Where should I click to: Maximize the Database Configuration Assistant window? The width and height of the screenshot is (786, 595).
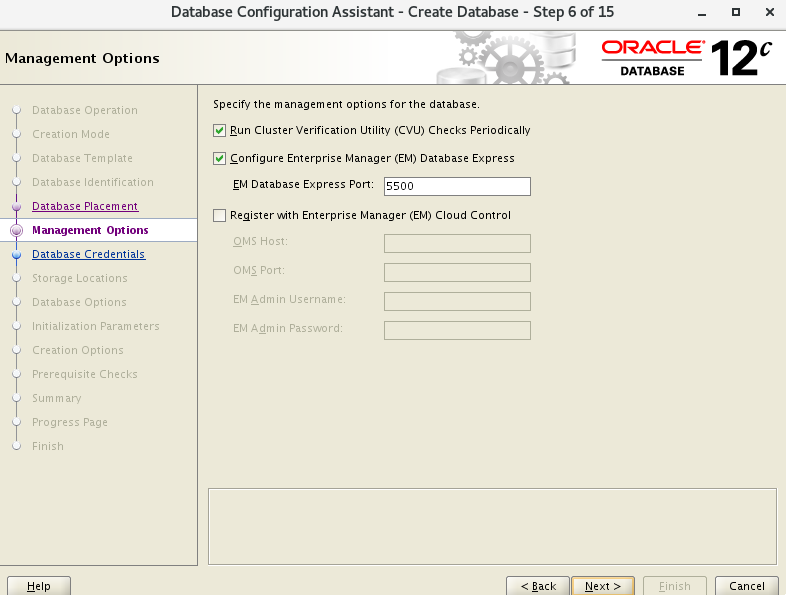[x=735, y=12]
